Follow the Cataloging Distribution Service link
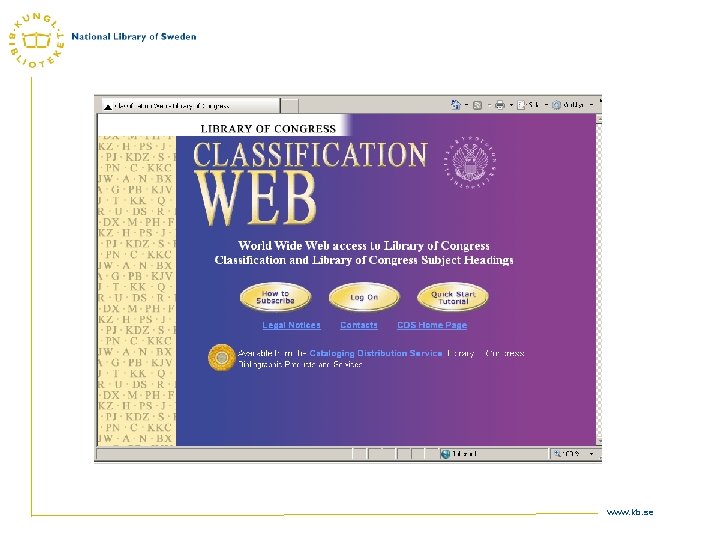 tap(376, 353)
